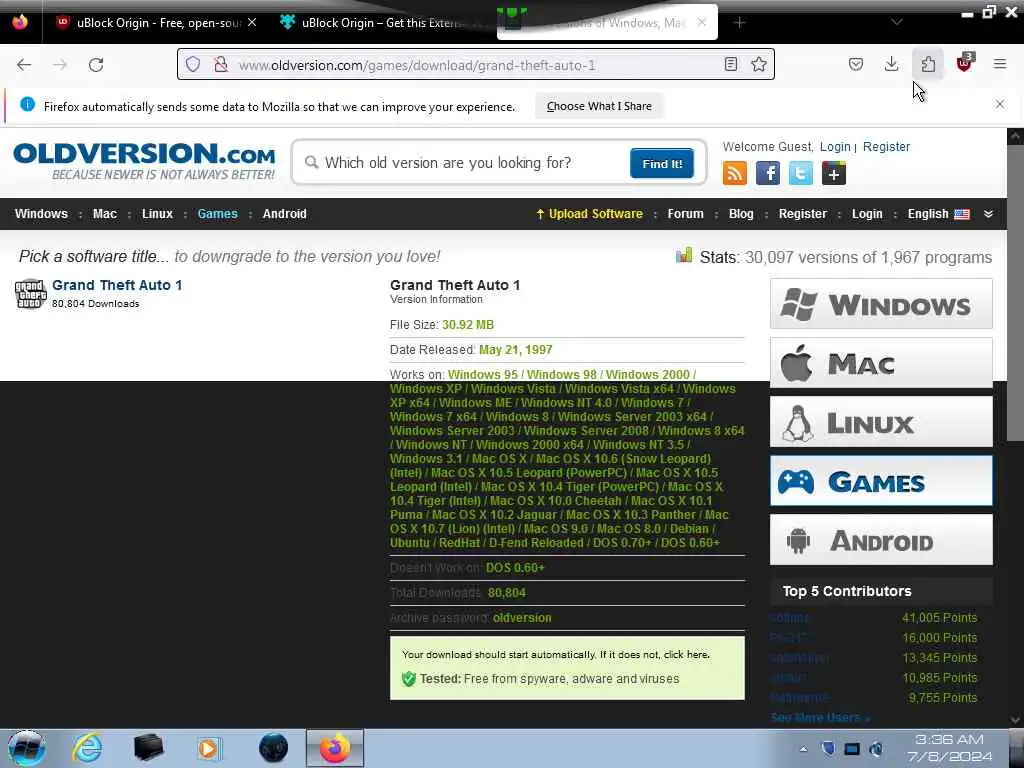Open the extensions puzzle-piece icon
This screenshot has height=768, width=1024.
[928, 64]
